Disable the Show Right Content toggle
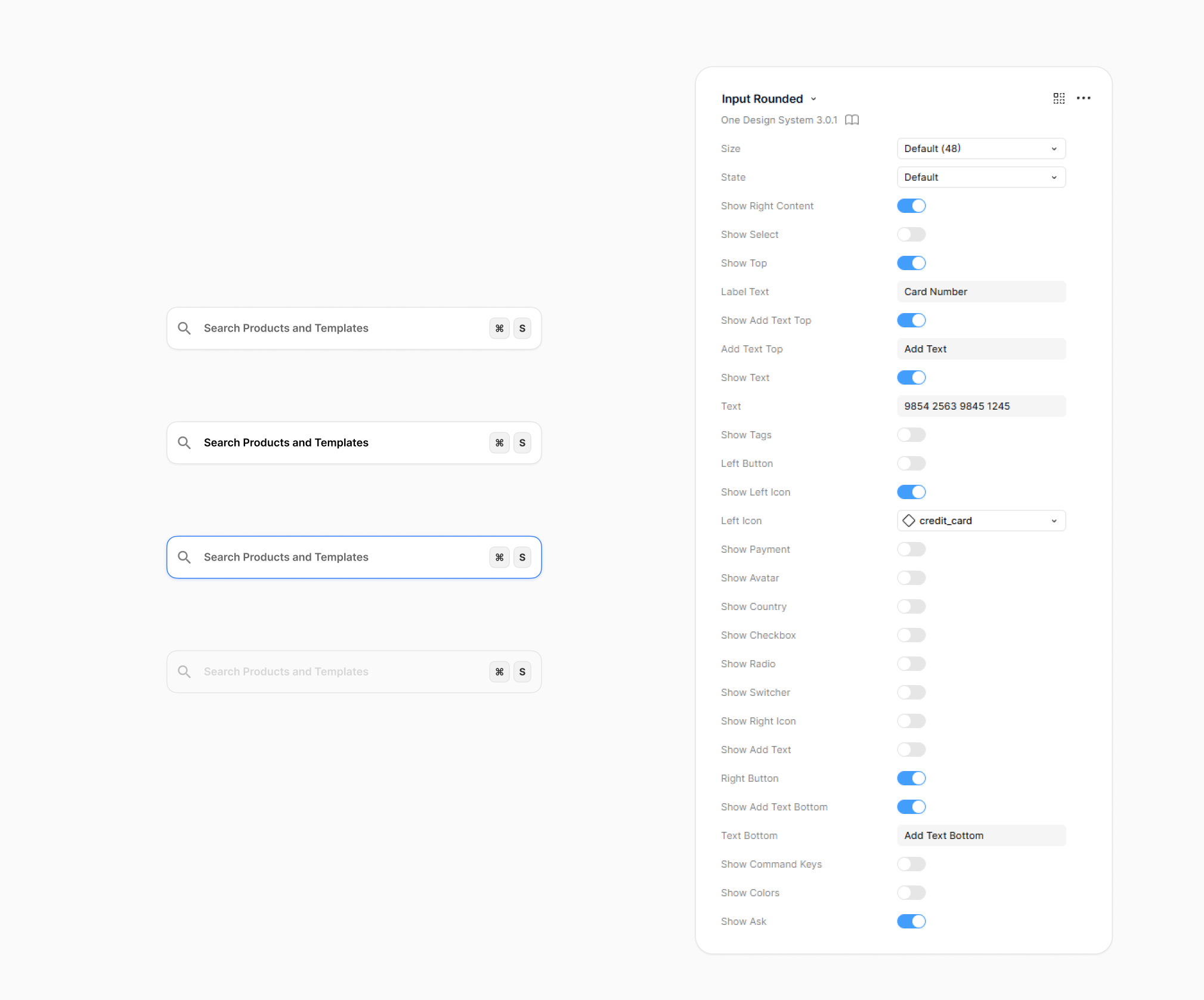The height and width of the screenshot is (1000, 1204). (x=911, y=206)
